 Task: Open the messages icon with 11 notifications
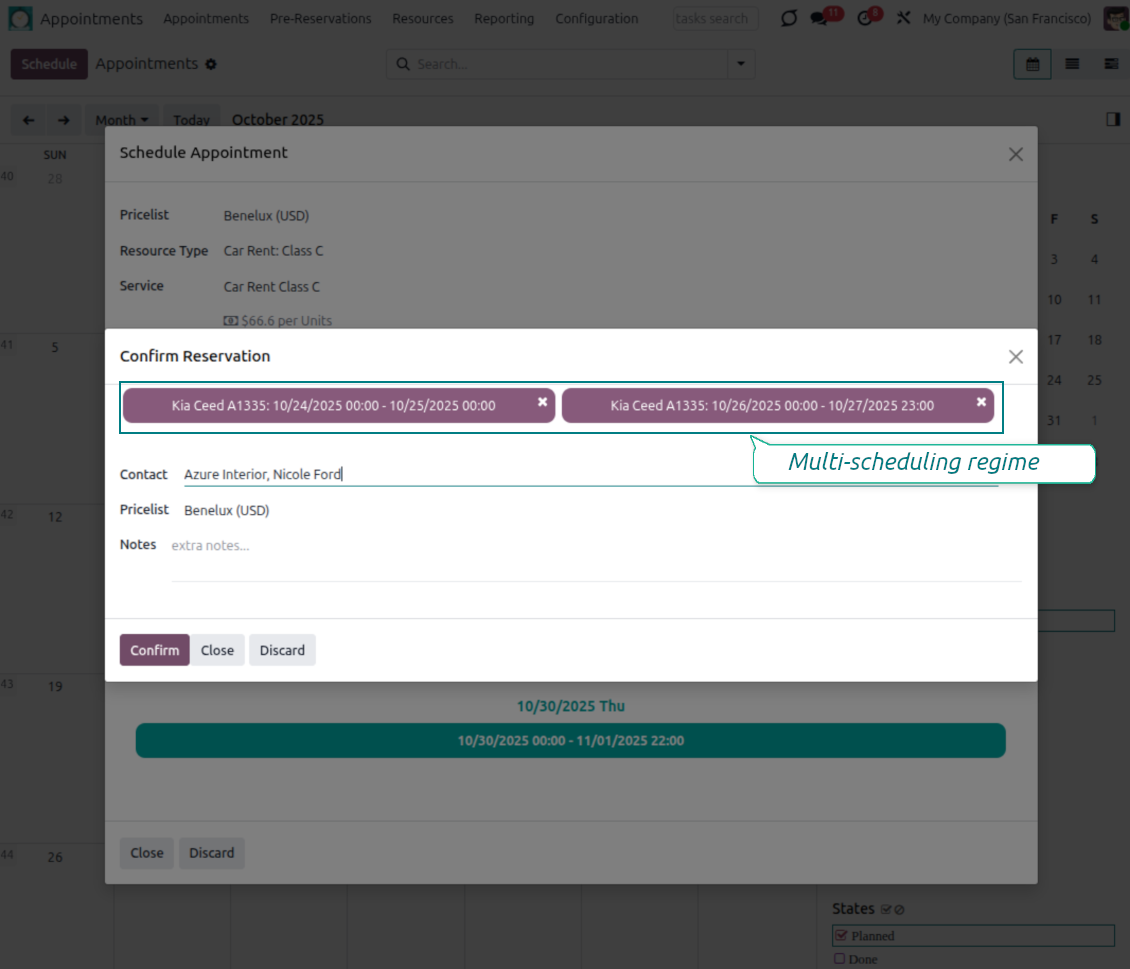point(820,19)
